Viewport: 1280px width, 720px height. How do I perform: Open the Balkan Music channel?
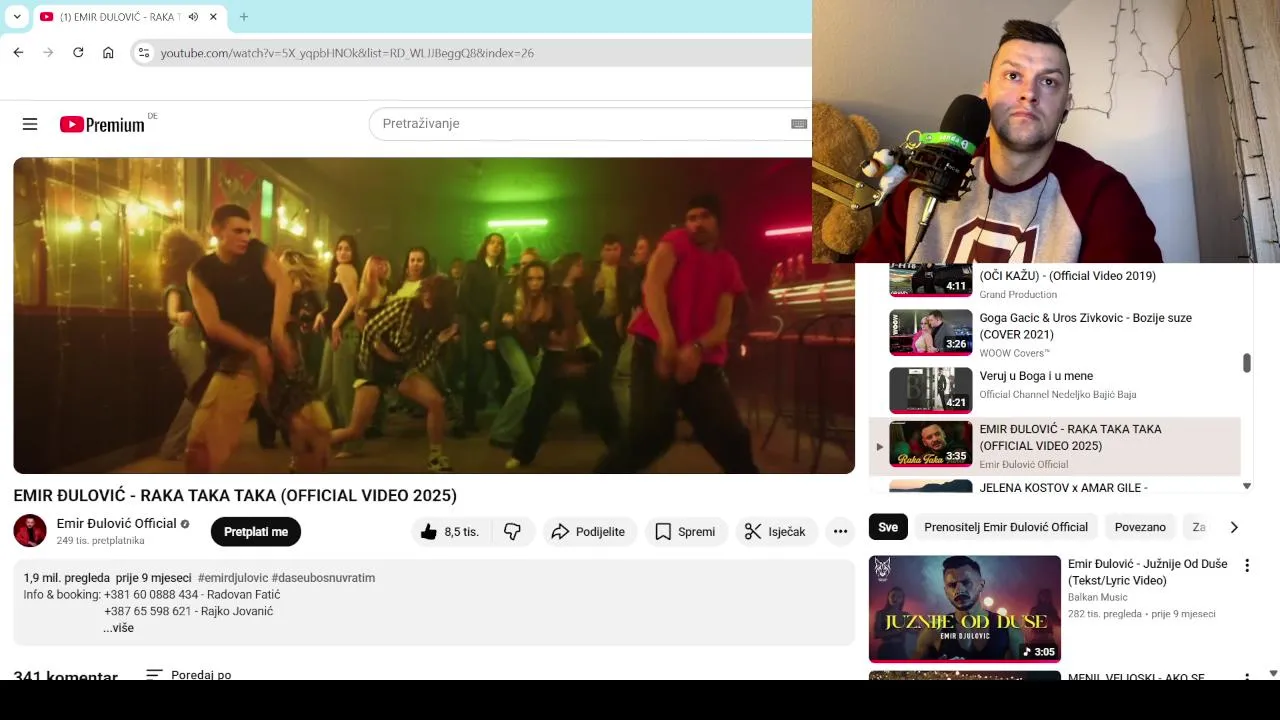(x=1098, y=598)
